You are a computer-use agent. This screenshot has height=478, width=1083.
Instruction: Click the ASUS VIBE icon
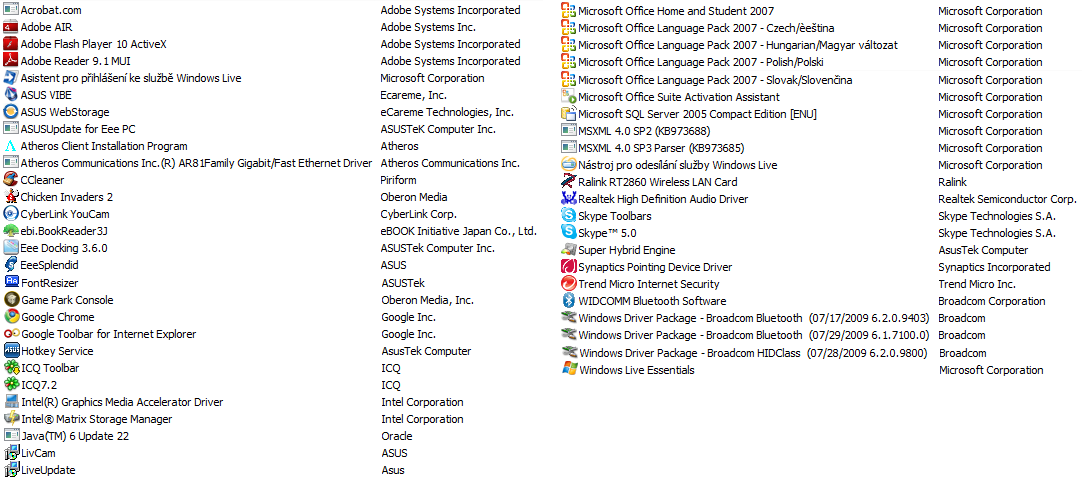tap(10, 95)
